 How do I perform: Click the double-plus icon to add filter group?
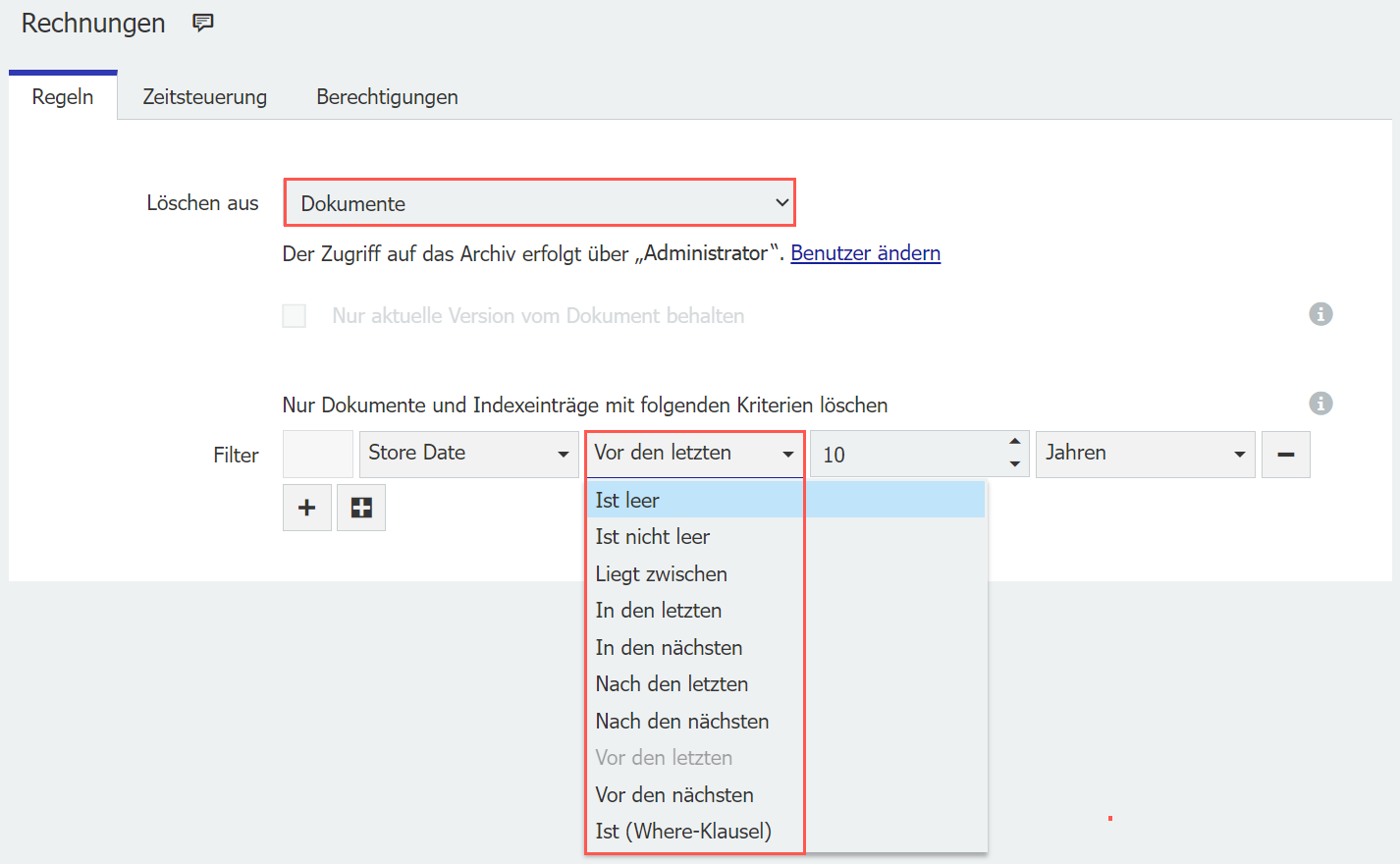point(360,508)
